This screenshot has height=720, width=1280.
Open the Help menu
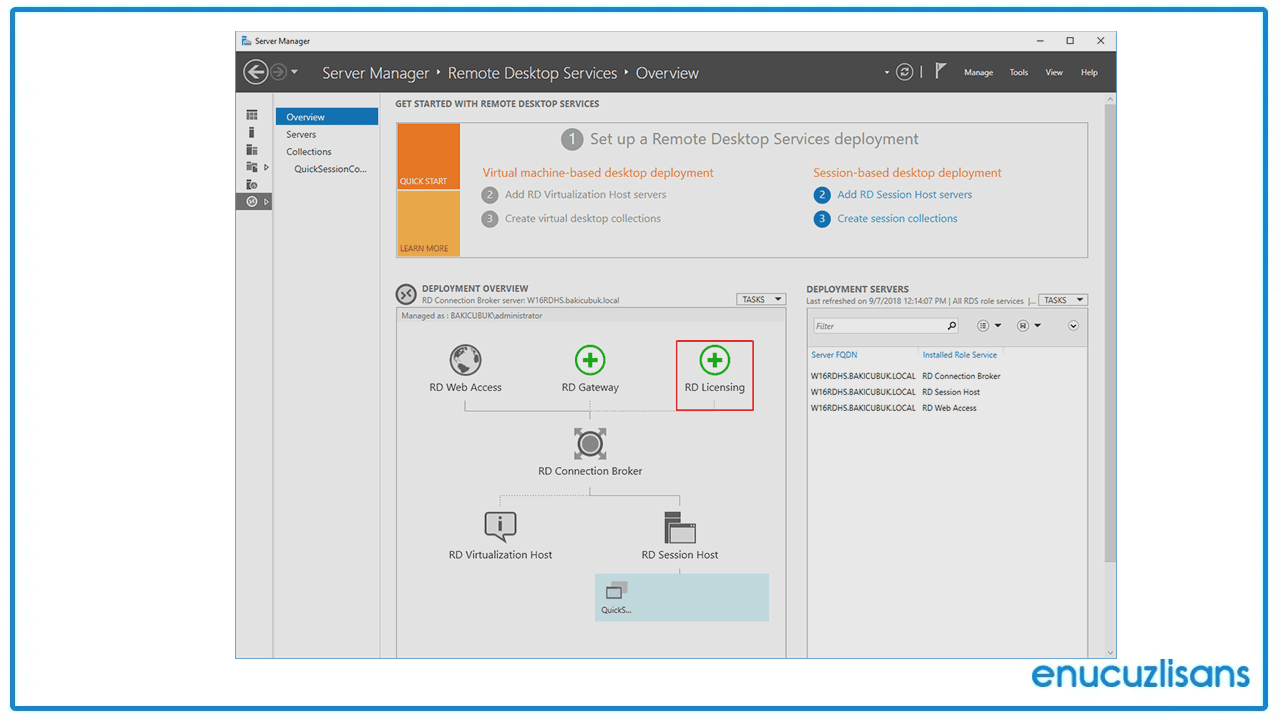pos(1089,72)
